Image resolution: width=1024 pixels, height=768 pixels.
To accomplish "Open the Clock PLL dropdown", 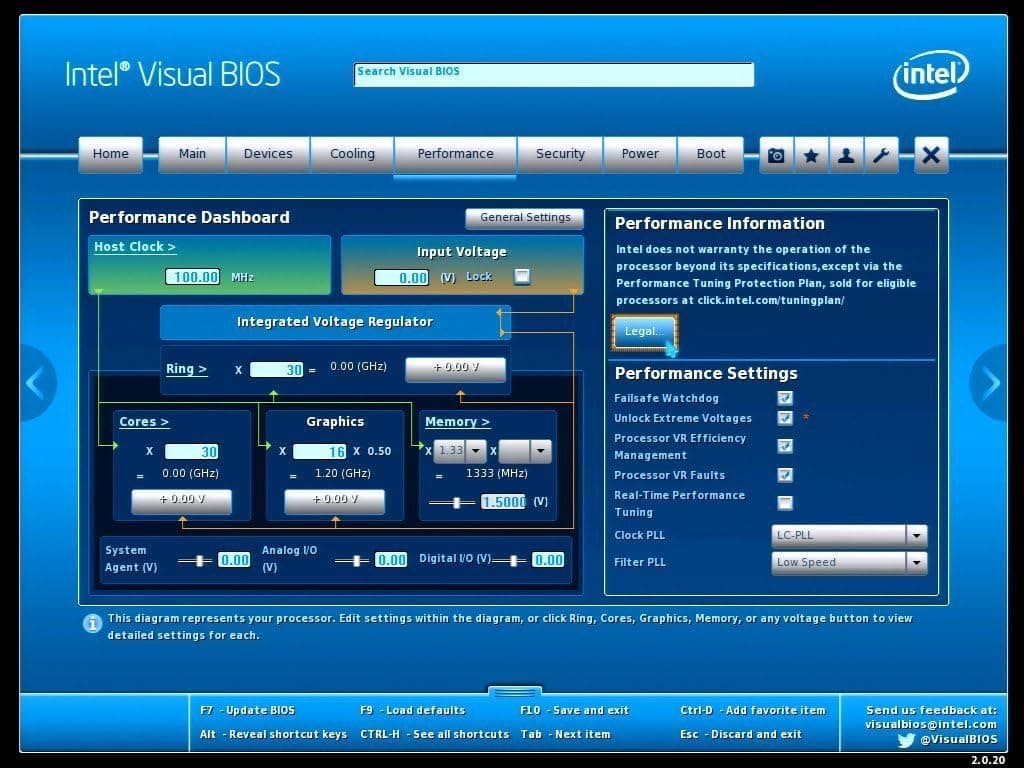I will click(849, 536).
